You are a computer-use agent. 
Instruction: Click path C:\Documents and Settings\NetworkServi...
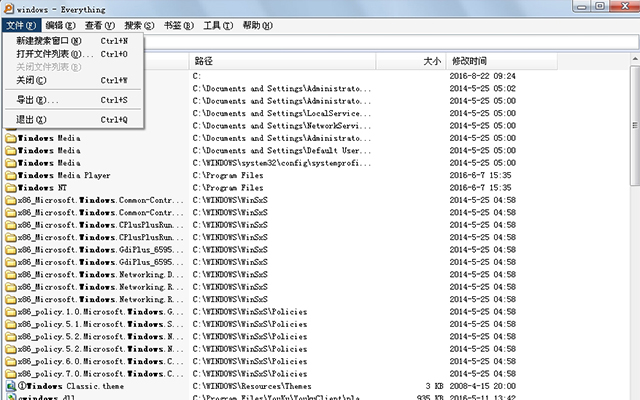(282, 126)
